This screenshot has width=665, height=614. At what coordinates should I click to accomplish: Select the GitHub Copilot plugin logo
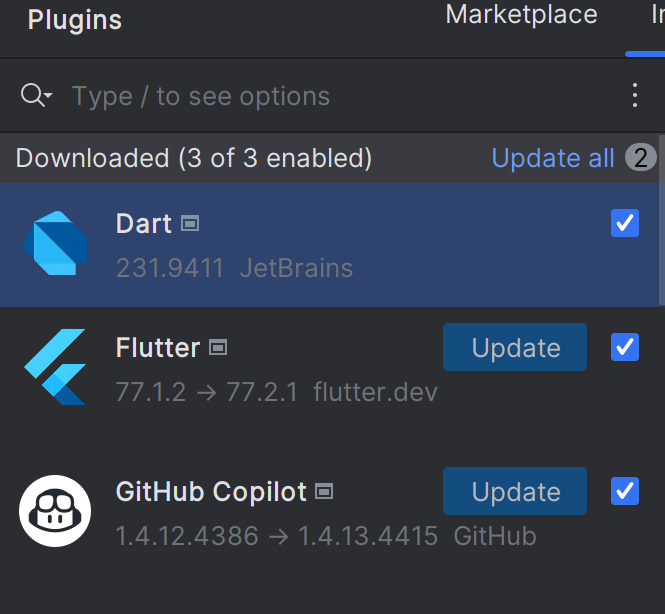pos(55,511)
